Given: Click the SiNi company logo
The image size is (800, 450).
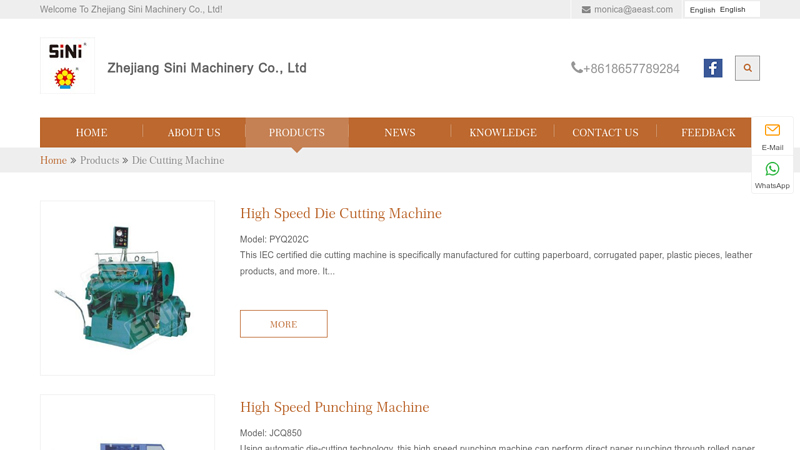Looking at the screenshot, I should [67, 65].
